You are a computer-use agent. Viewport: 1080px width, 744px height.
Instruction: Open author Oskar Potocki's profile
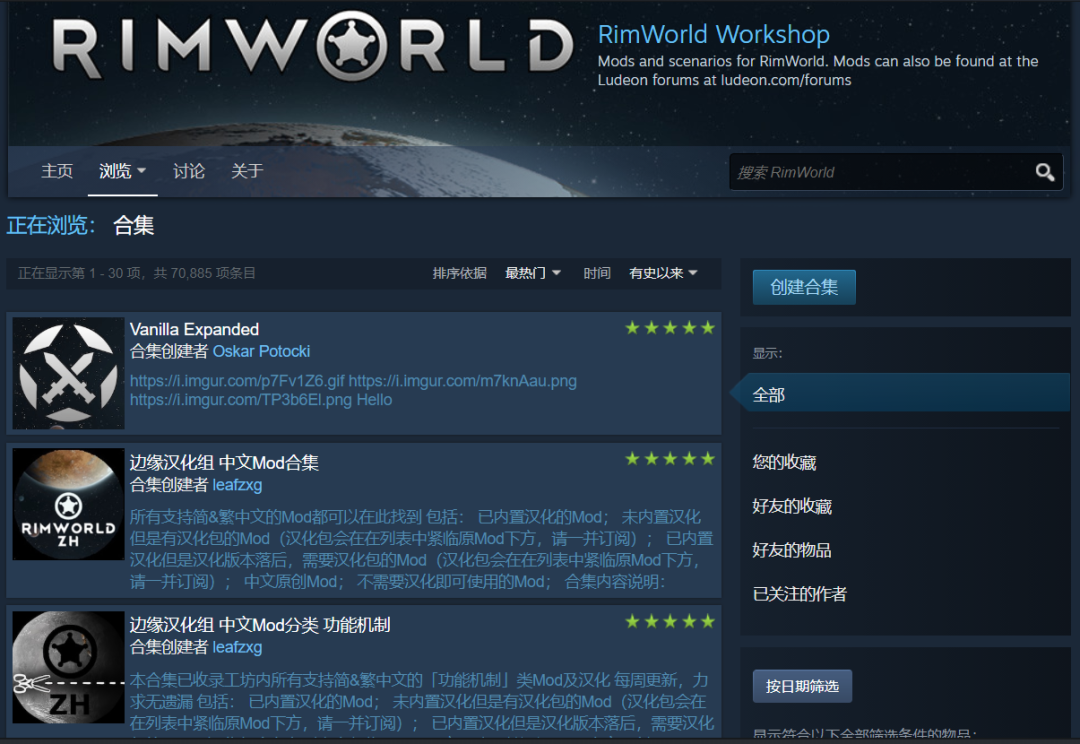tap(261, 351)
